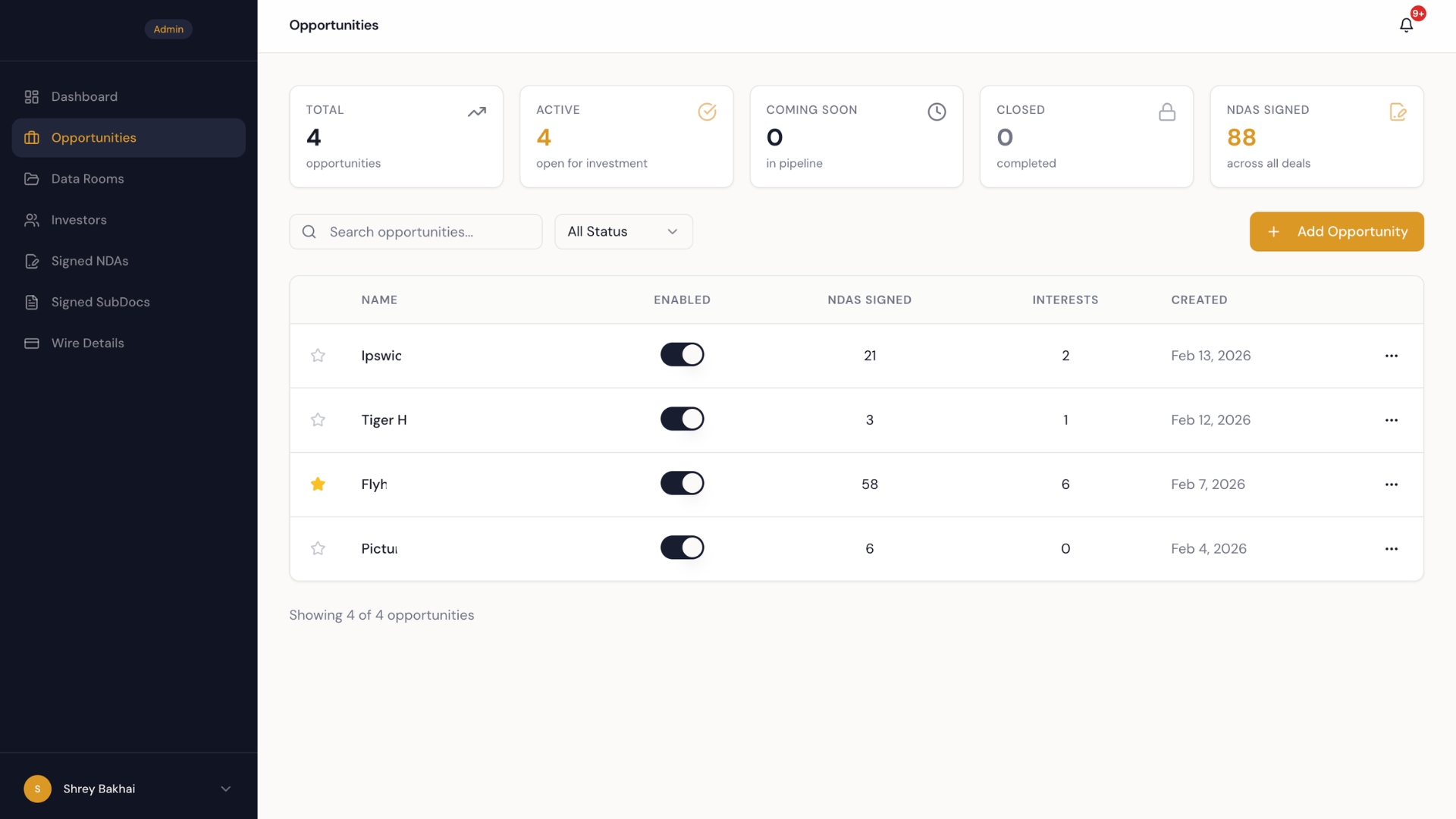The width and height of the screenshot is (1456, 819).
Task: Navigate to Signed NDAs
Action: point(89,260)
